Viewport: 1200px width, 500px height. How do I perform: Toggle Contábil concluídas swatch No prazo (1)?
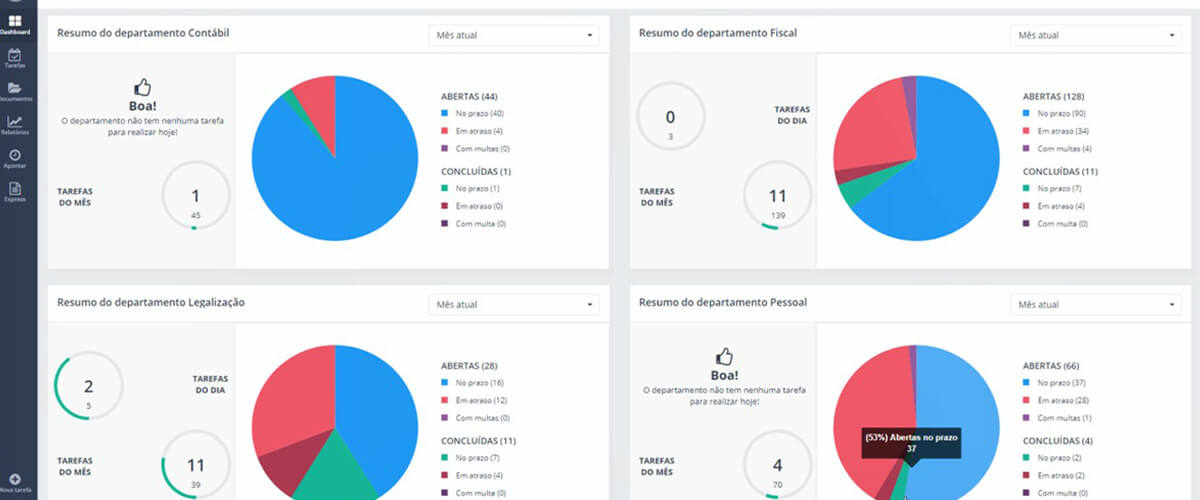click(x=445, y=188)
